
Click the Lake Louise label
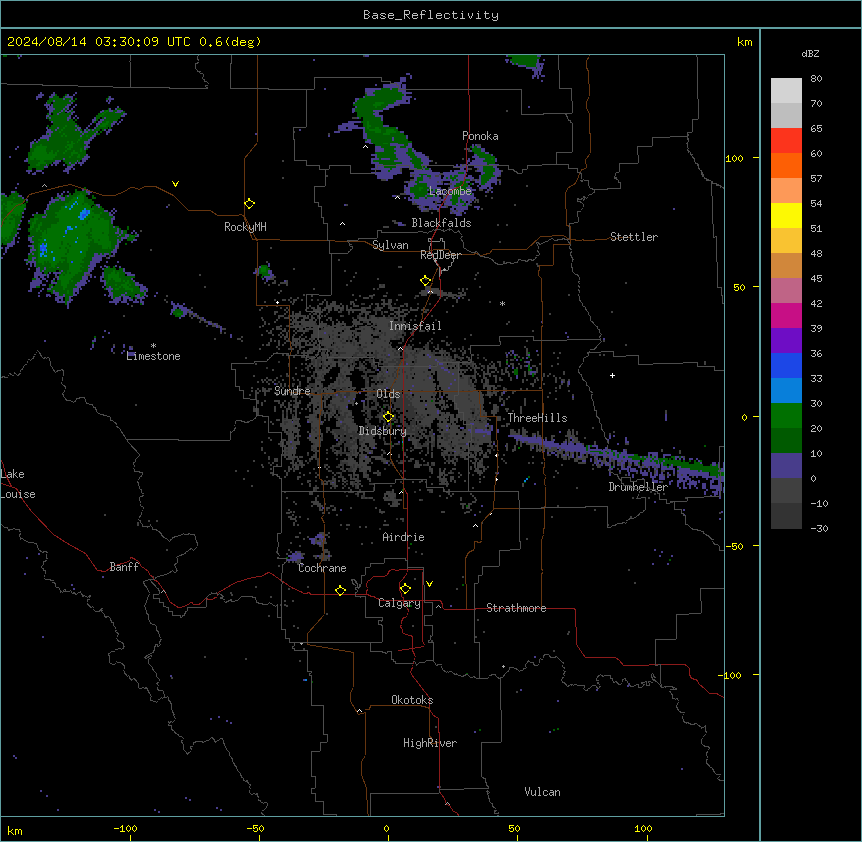pos(18,484)
